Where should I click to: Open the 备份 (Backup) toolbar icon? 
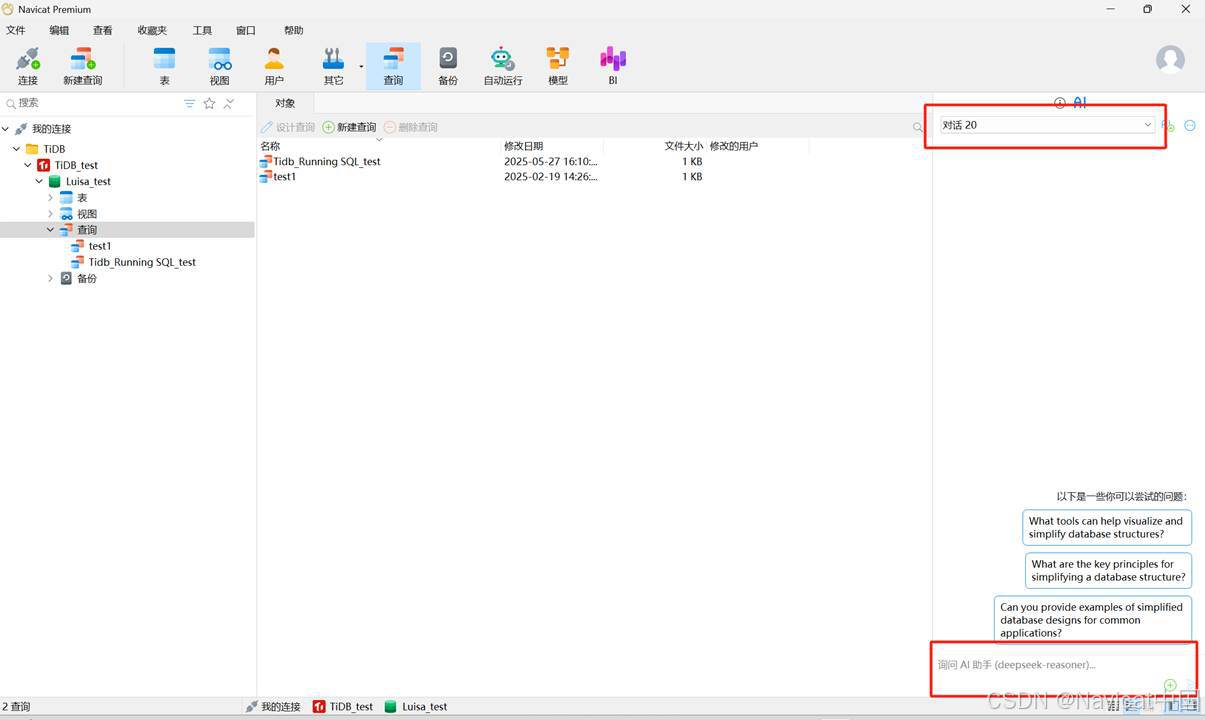pos(448,66)
